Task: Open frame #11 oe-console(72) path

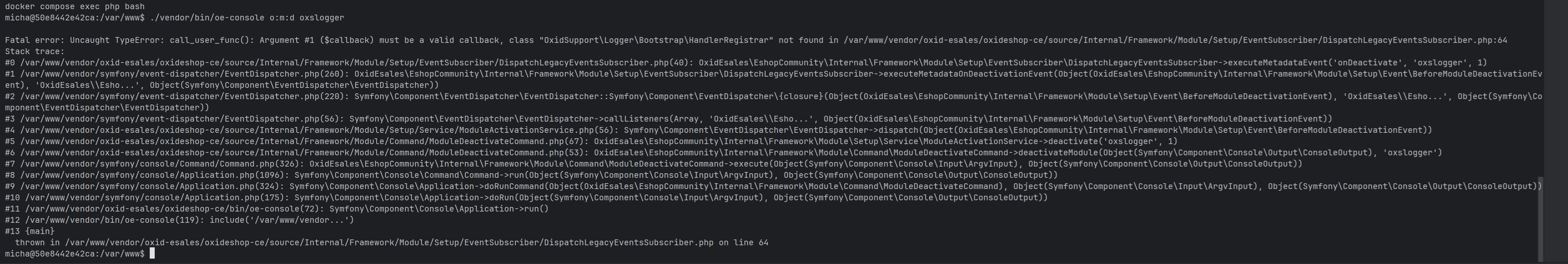Action: pos(172,209)
